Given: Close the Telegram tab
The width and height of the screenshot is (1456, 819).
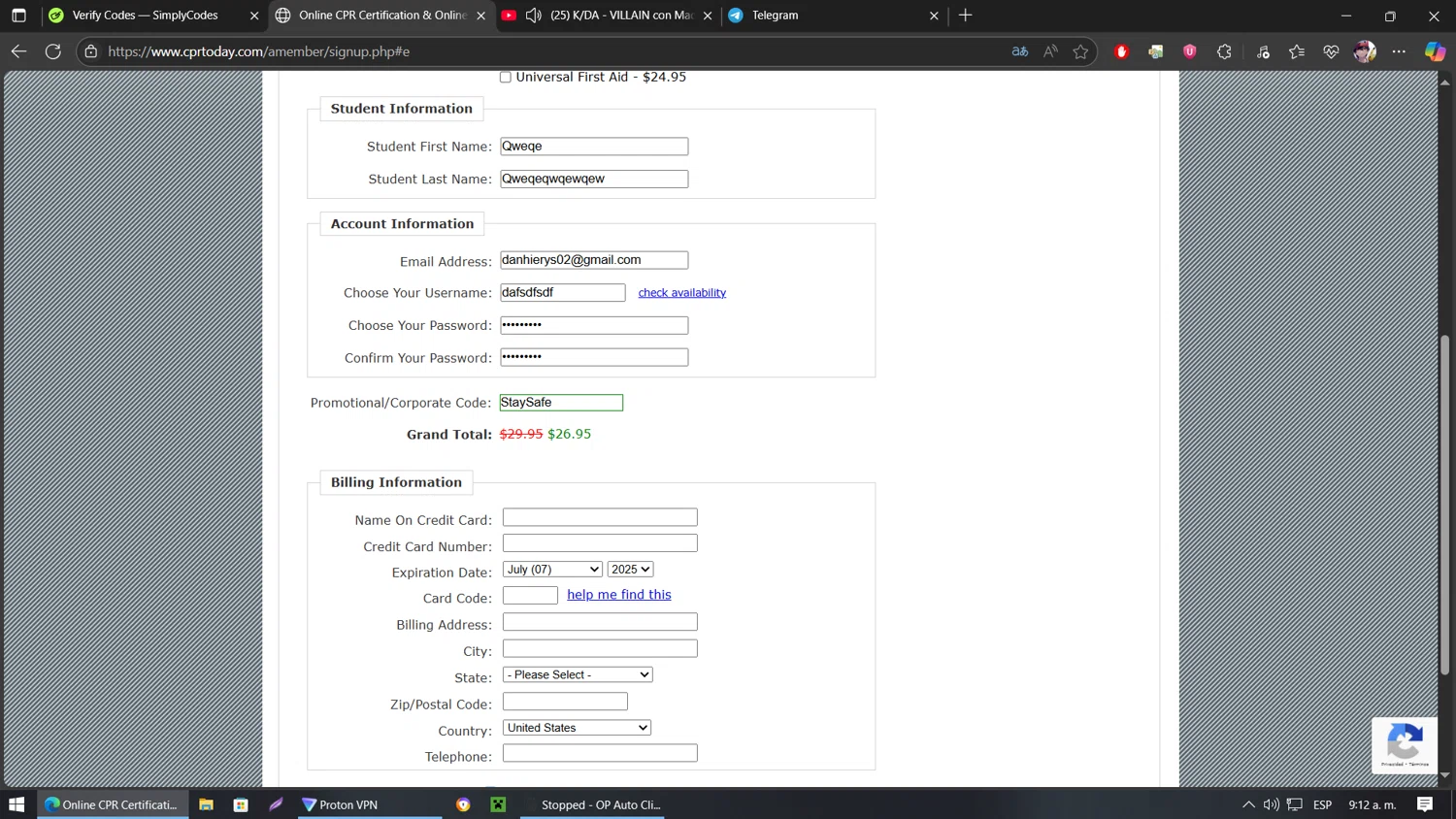Looking at the screenshot, I should click(x=934, y=16).
